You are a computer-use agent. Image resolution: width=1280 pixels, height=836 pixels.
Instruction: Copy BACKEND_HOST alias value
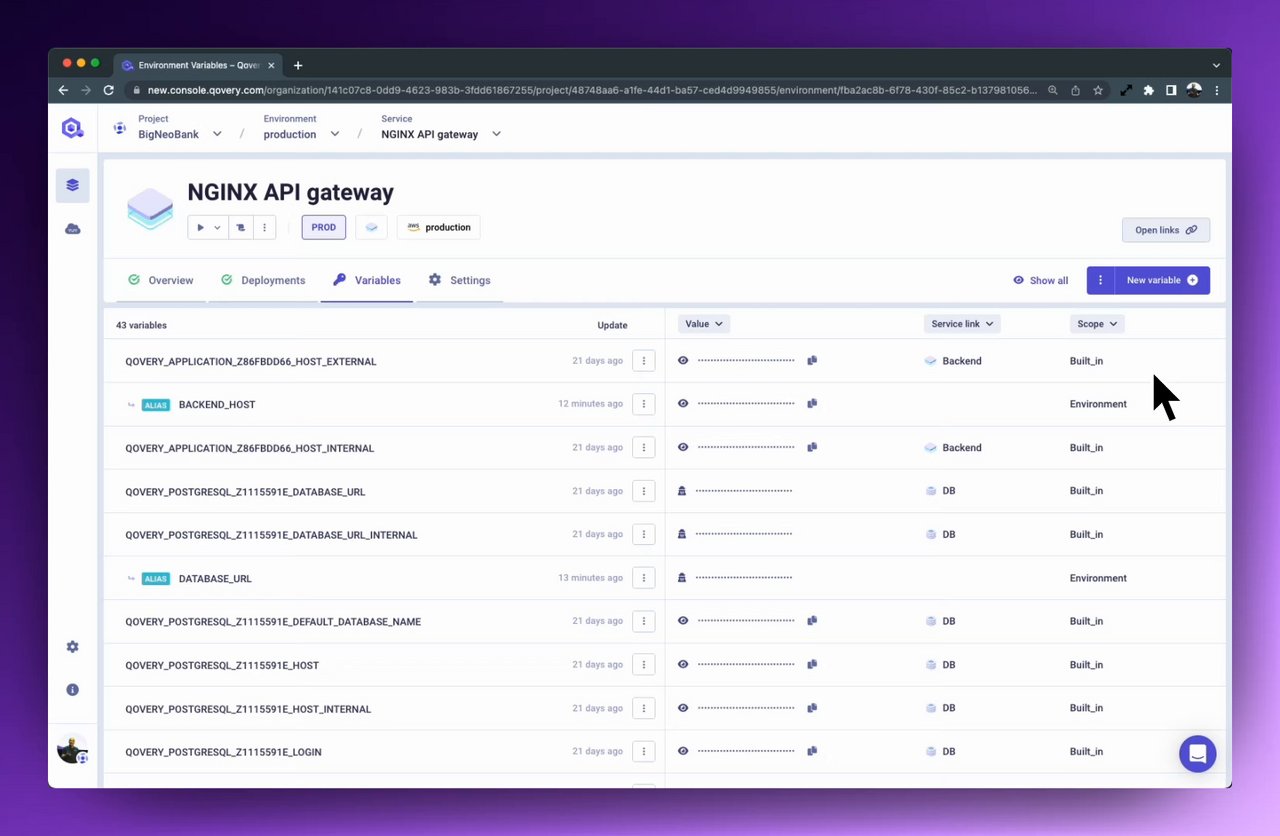point(812,404)
